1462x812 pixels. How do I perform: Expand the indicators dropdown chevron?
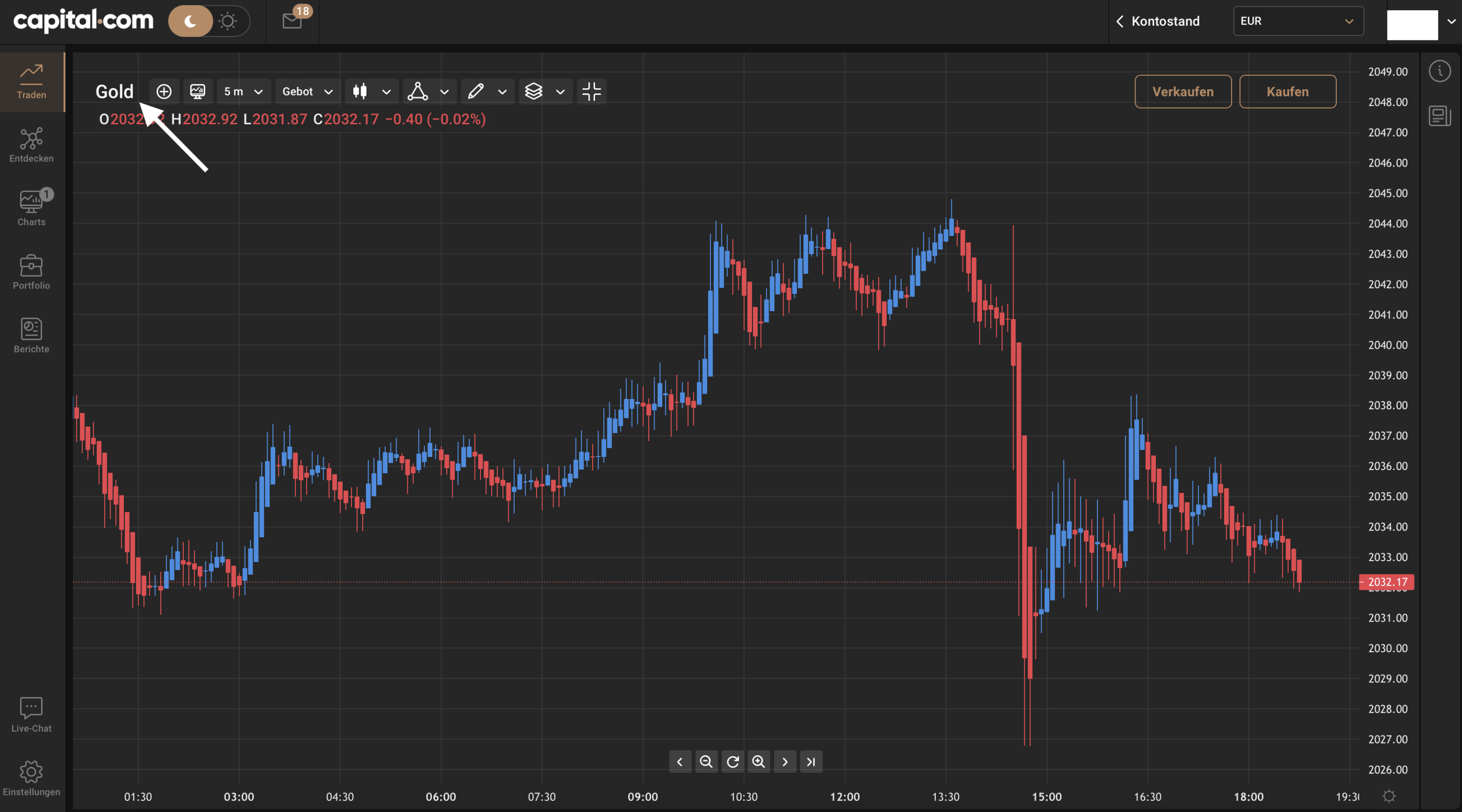click(x=444, y=92)
